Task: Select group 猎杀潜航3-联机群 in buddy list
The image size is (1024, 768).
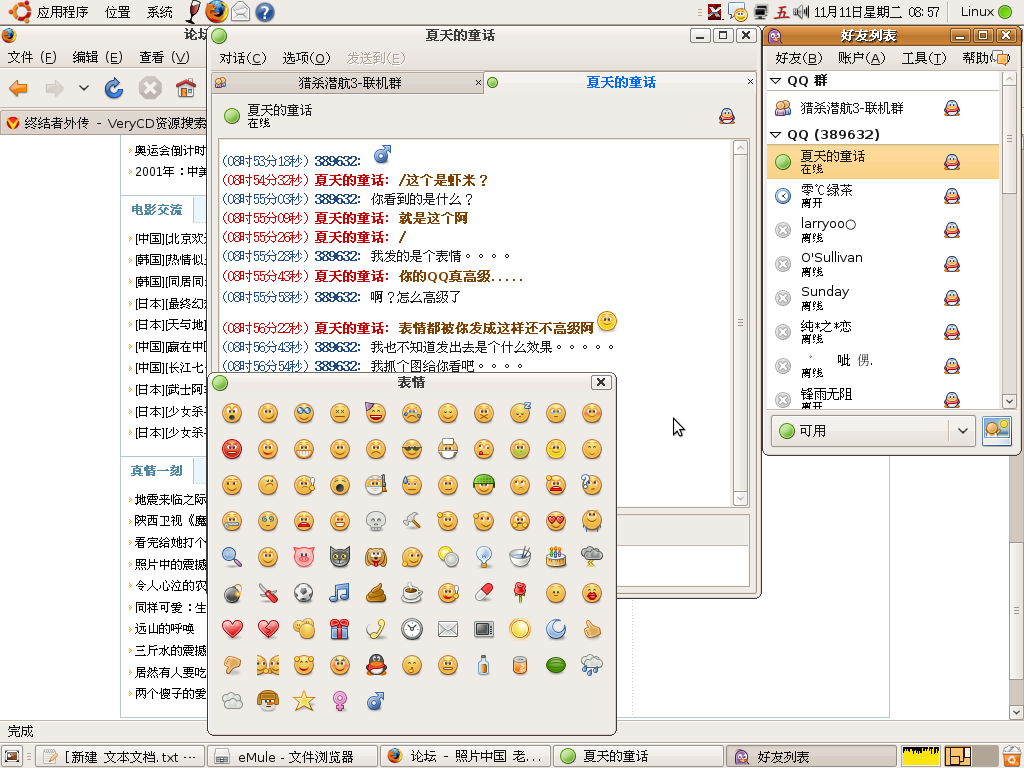Action: coord(883,108)
